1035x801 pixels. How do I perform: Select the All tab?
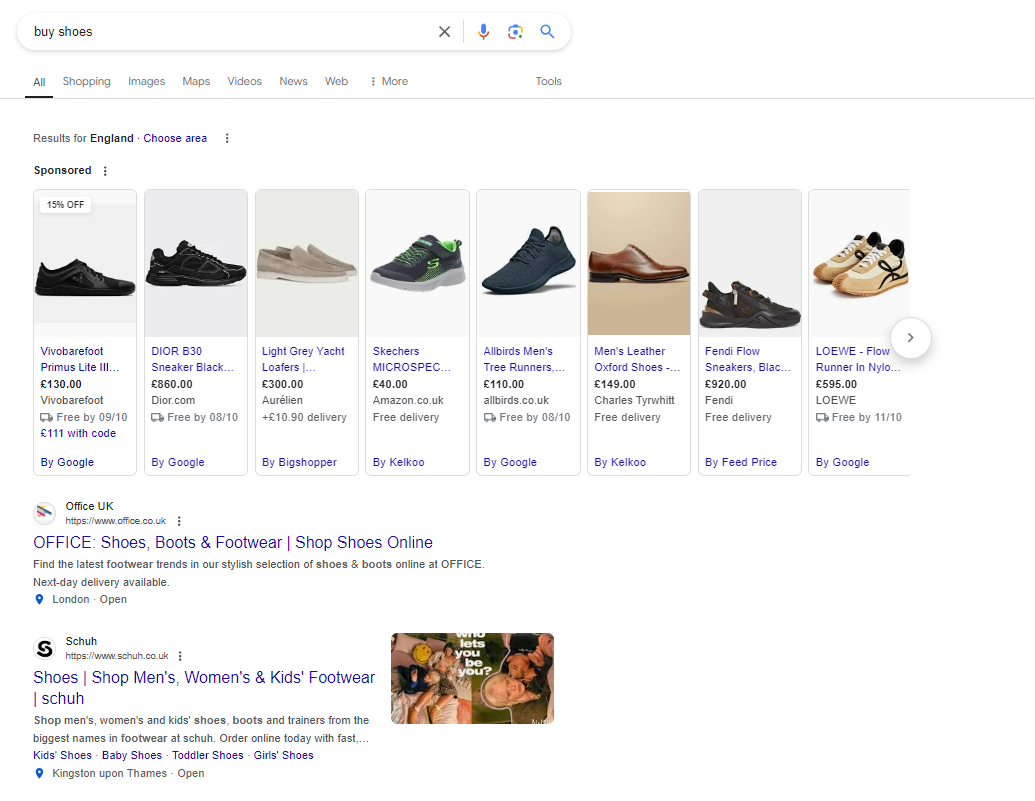click(39, 82)
